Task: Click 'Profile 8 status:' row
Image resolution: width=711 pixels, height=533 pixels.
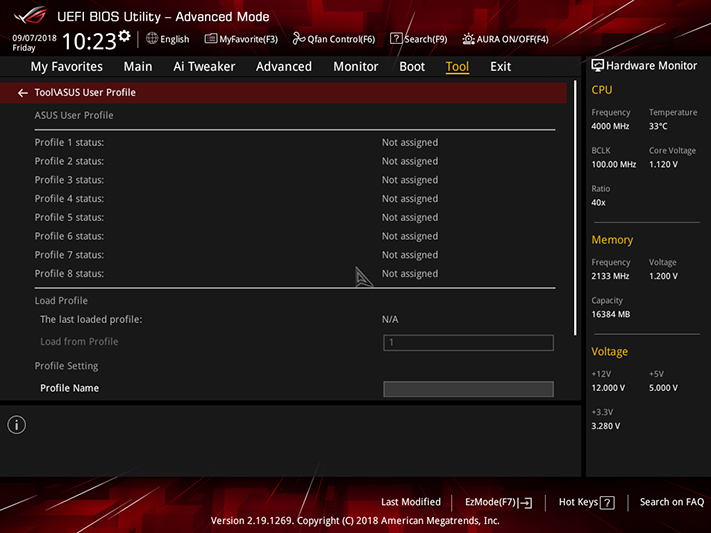Action: (x=295, y=274)
